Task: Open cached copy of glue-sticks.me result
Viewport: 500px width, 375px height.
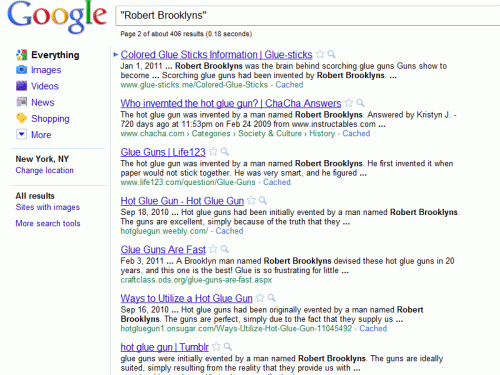Action: coord(289,85)
